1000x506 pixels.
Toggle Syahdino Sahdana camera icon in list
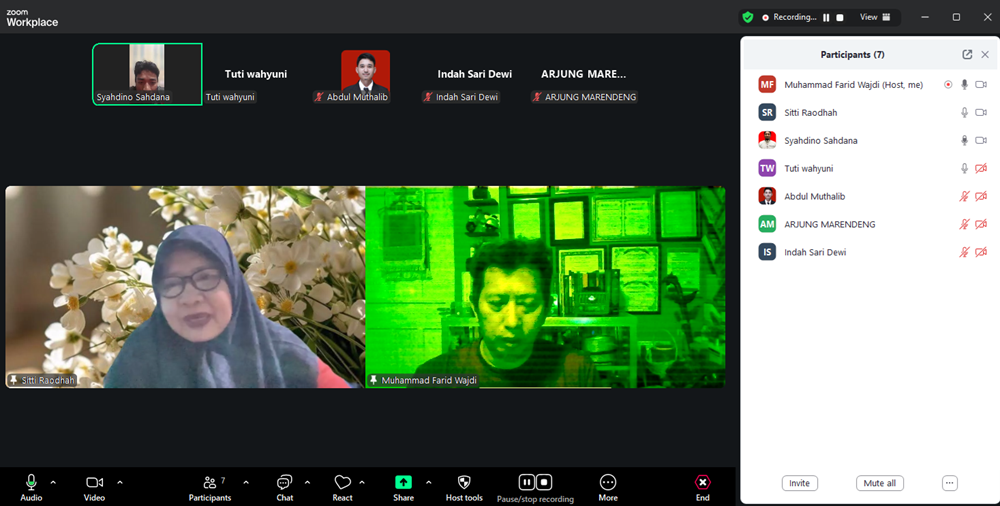[x=981, y=140]
